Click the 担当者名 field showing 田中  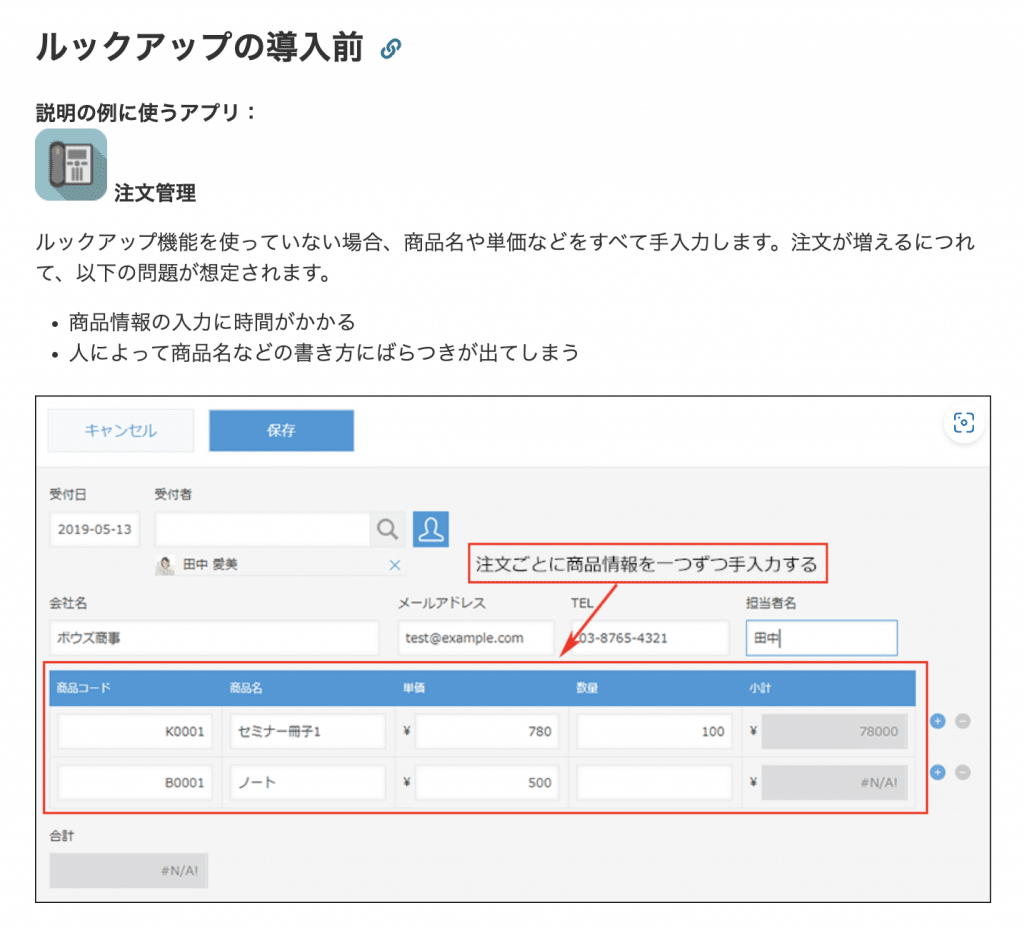pyautogui.click(x=820, y=637)
